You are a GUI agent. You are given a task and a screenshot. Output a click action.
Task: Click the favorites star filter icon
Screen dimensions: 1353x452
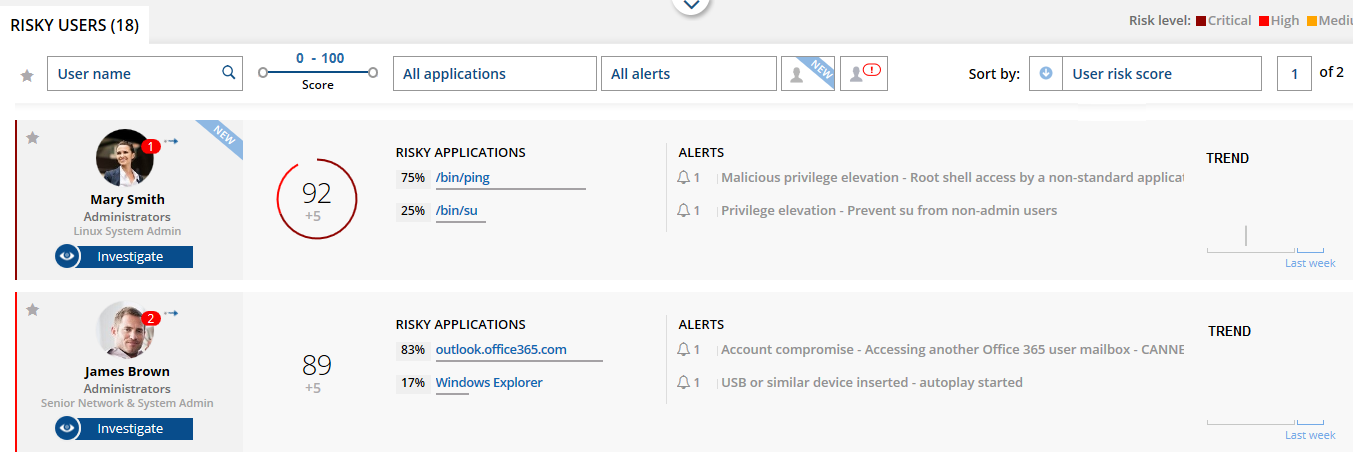coord(27,75)
